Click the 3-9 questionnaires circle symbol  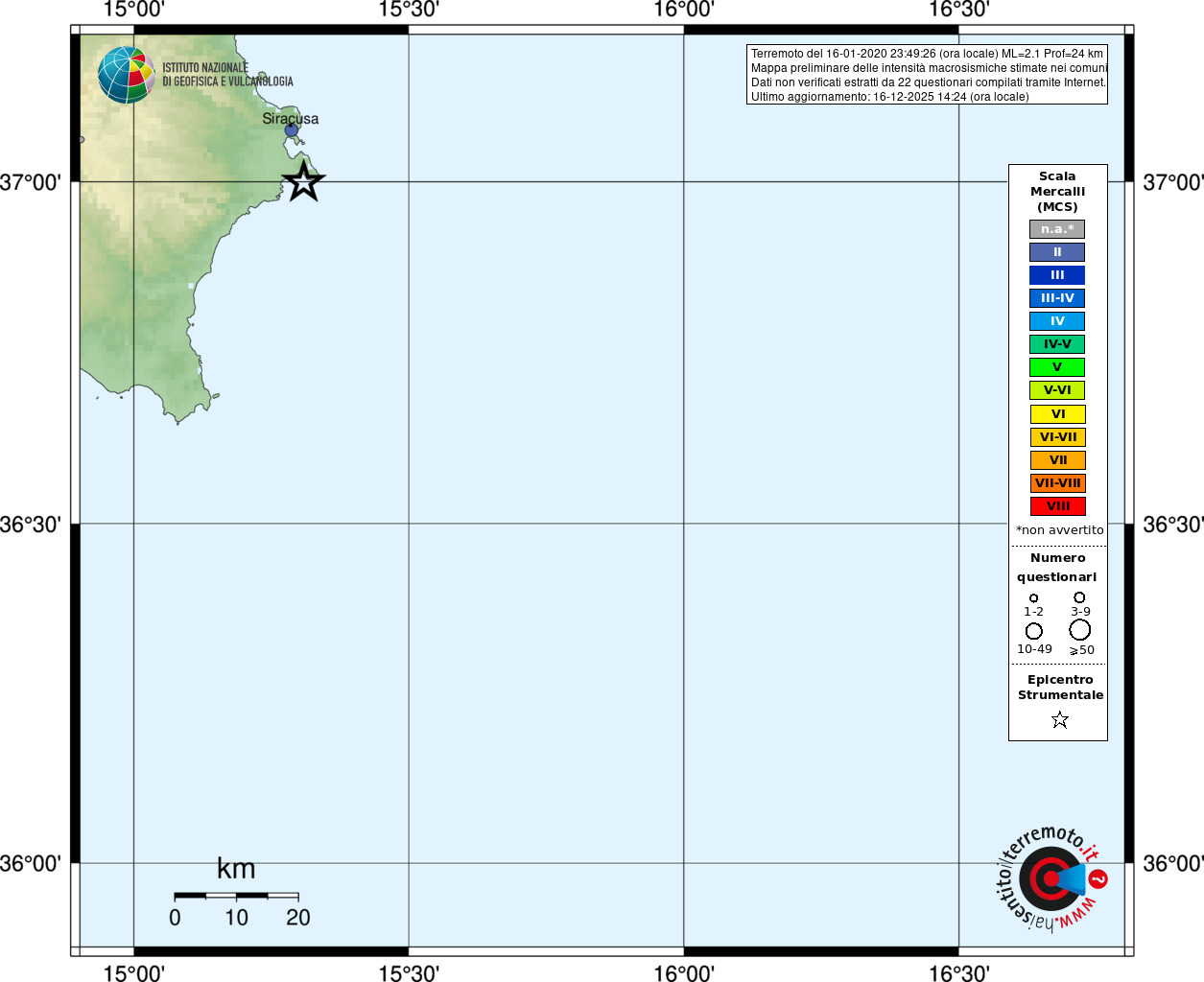coord(1079,597)
